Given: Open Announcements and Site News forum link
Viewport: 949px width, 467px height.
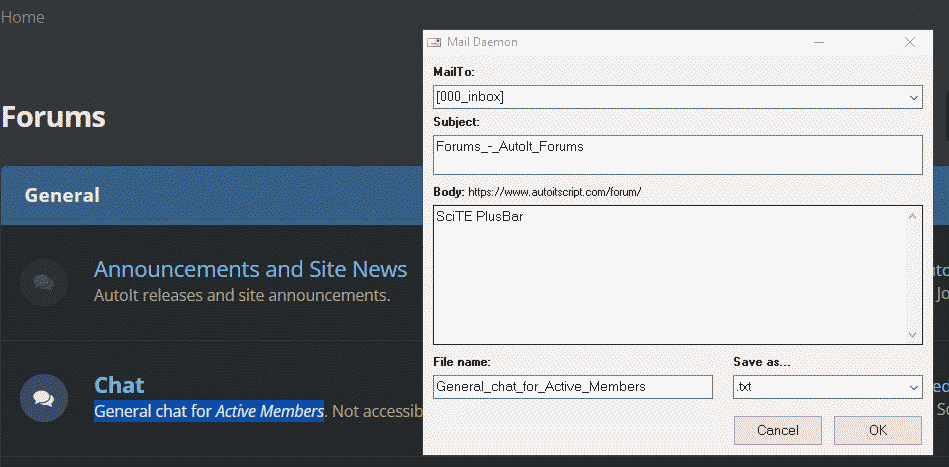Looking at the screenshot, I should [251, 269].
